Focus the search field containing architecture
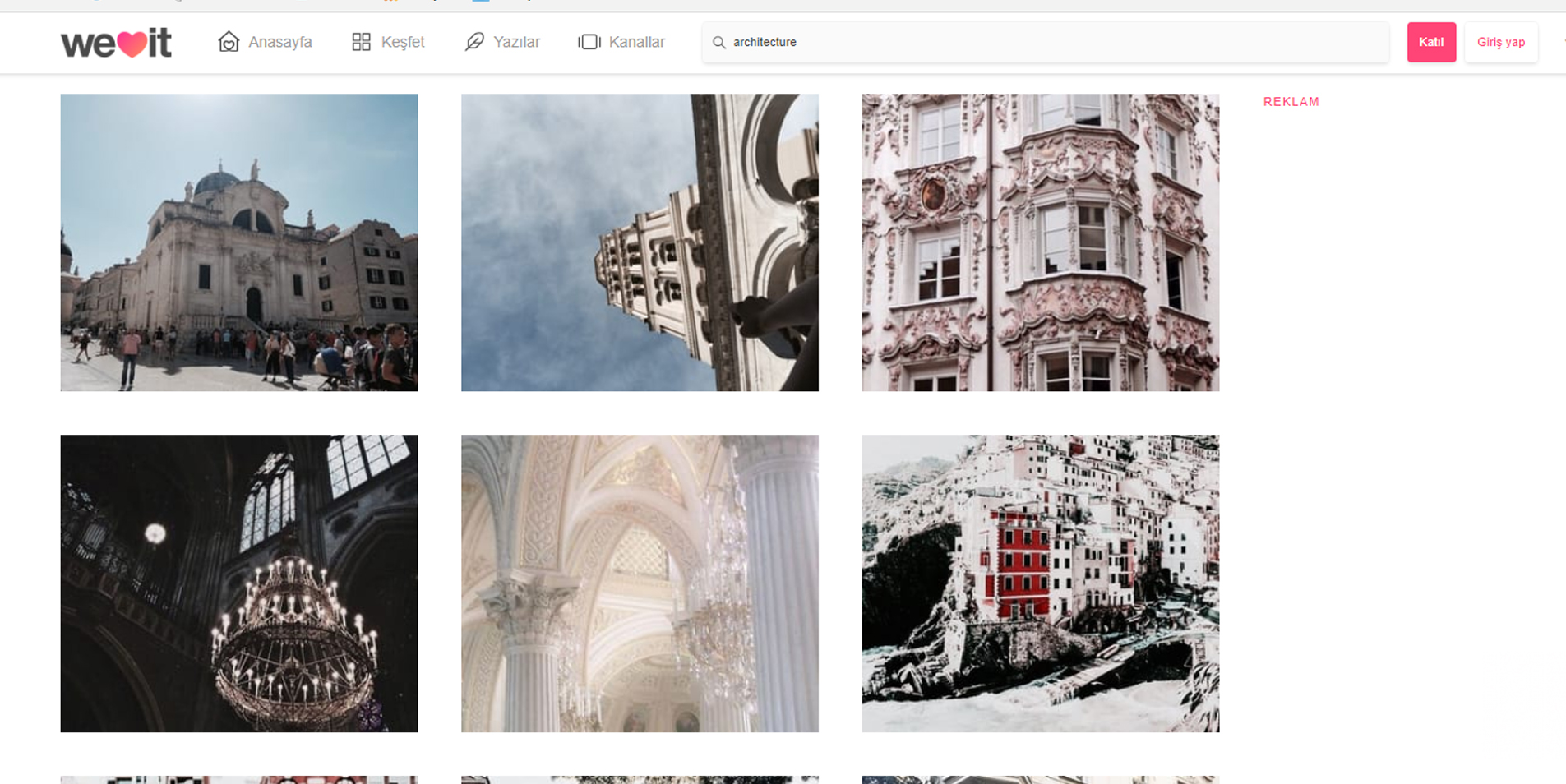Viewport: 1566px width, 784px height. click(1052, 42)
